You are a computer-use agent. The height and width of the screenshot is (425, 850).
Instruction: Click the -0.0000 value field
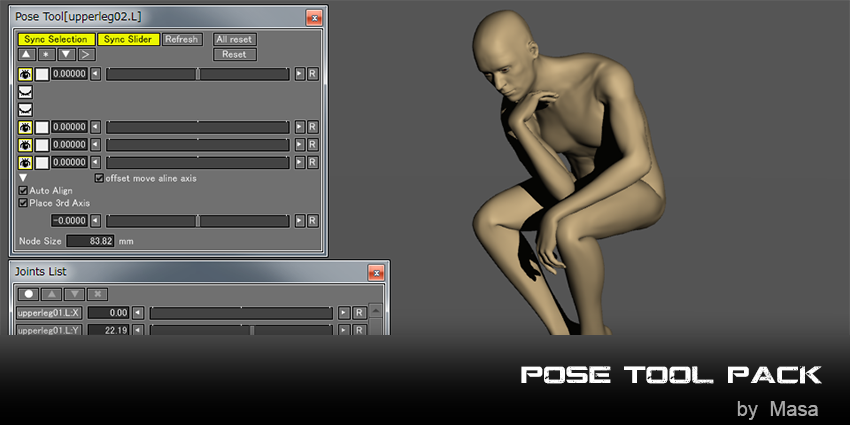[x=69, y=221]
